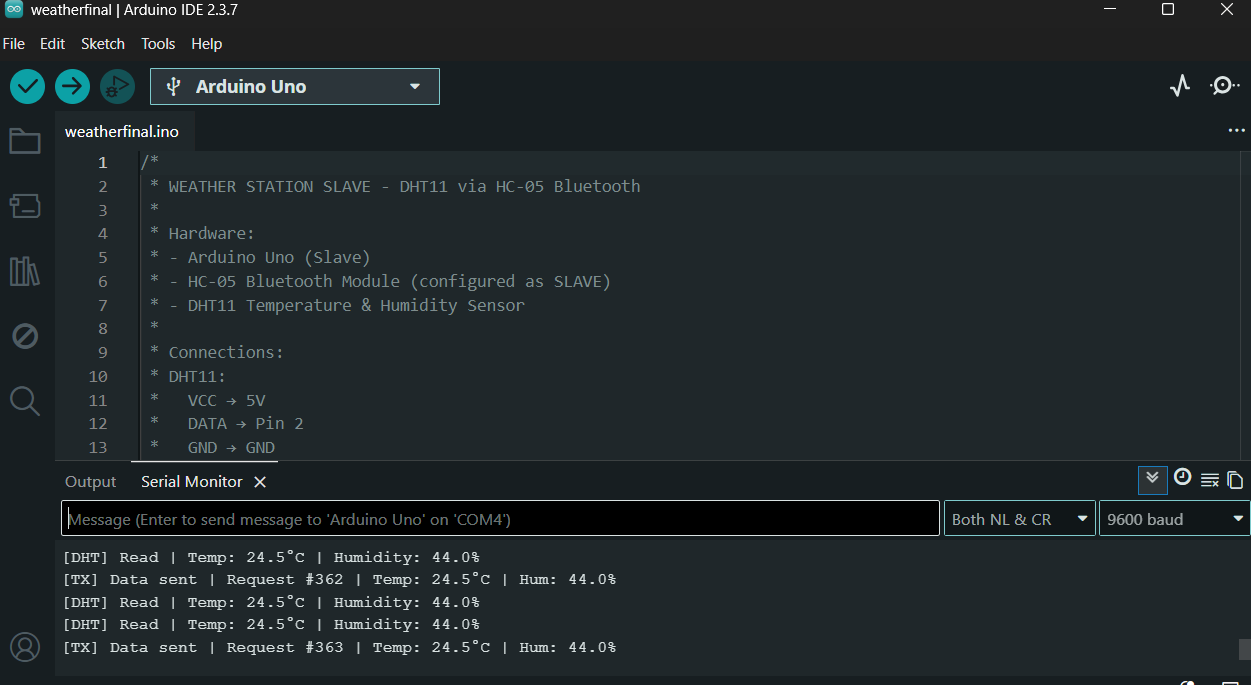The image size is (1251, 685).
Task: Toggle timestamp display in Serial Monitor
Action: [x=1182, y=478]
